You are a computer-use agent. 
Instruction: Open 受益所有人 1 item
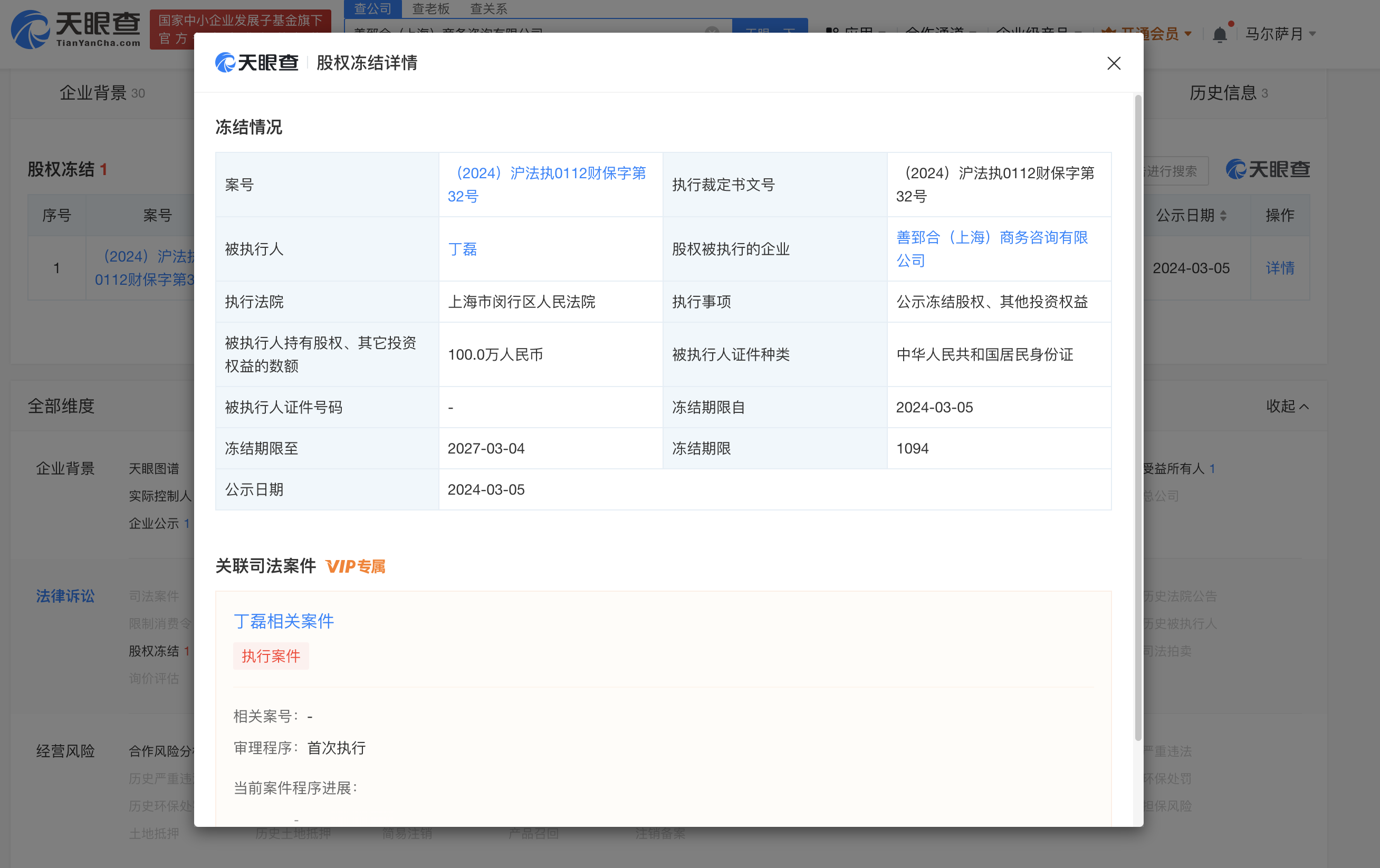pyautogui.click(x=1180, y=468)
